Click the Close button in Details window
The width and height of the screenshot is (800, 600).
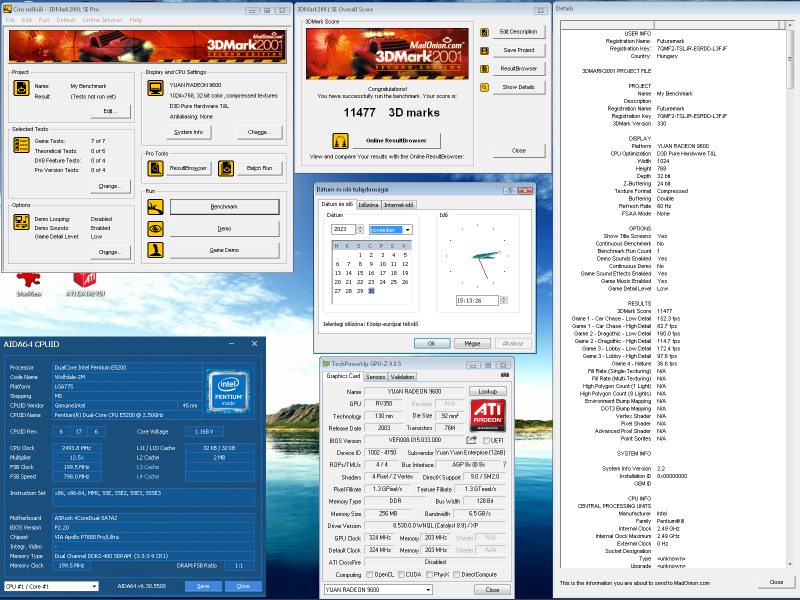tap(776, 582)
